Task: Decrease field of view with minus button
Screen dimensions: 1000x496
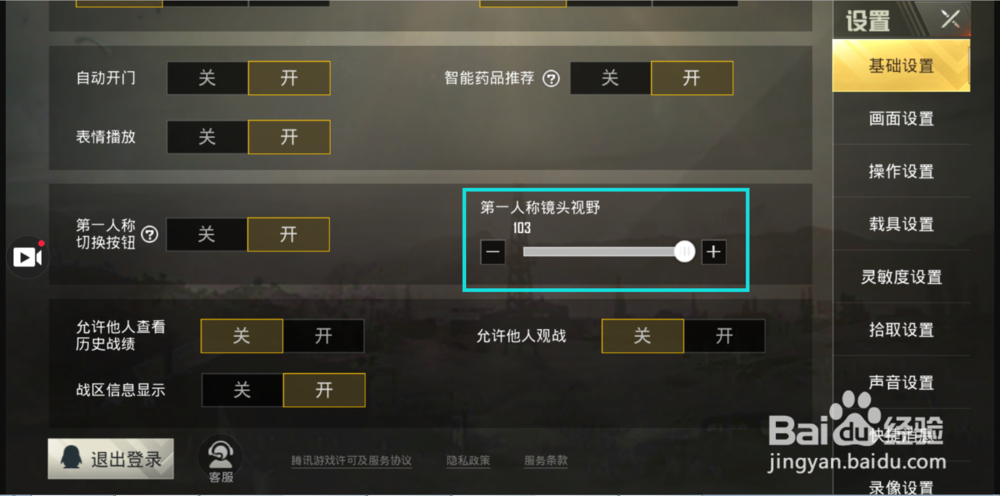Action: tap(492, 252)
